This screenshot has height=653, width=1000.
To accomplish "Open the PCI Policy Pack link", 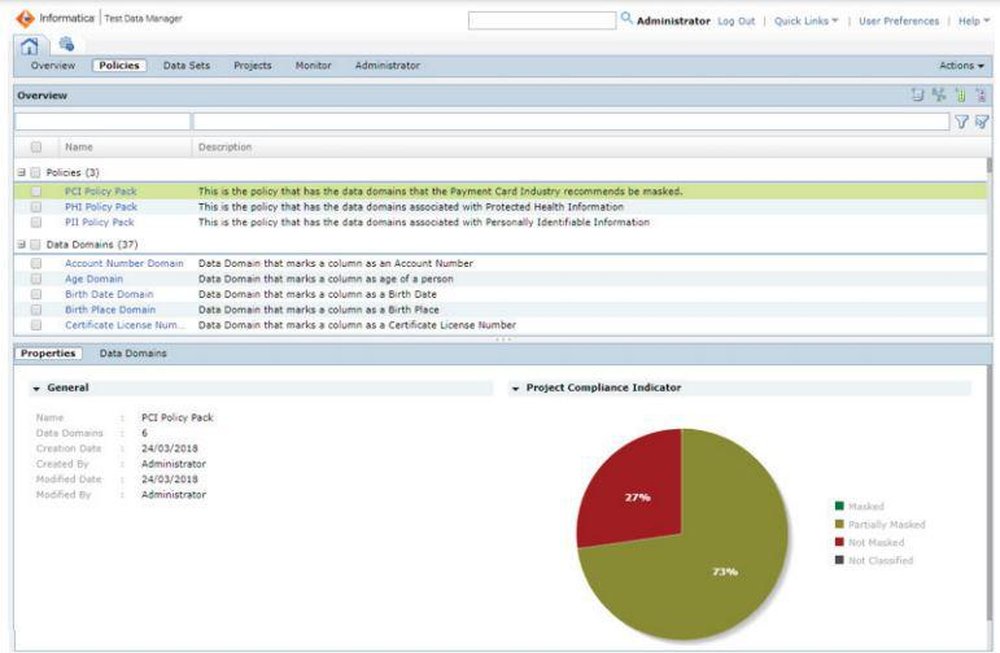I will point(101,191).
